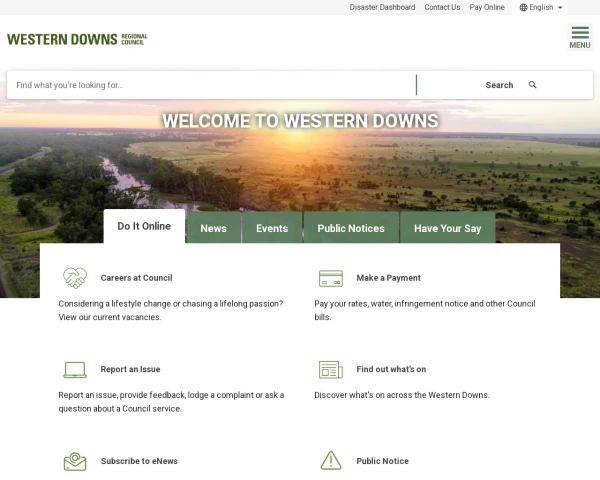
Task: Open the Careers at Council link
Action: [136, 278]
